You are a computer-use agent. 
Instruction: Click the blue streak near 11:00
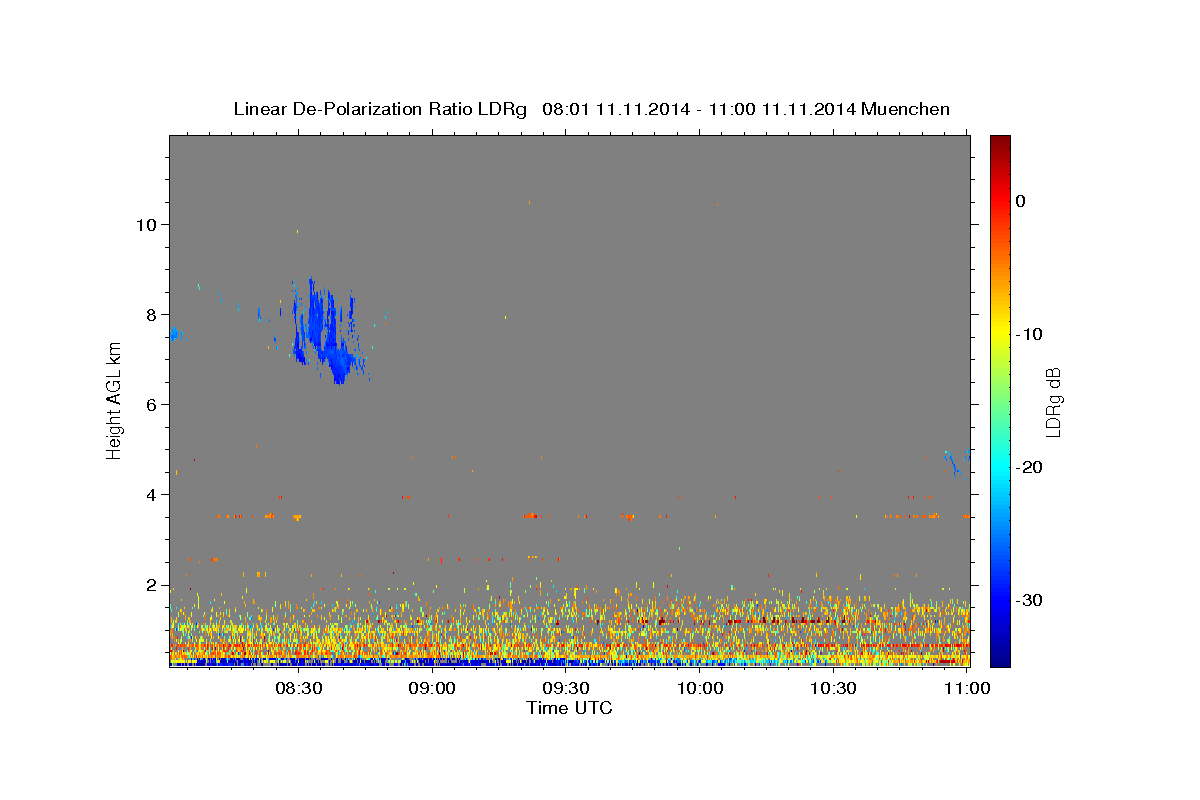952,463
